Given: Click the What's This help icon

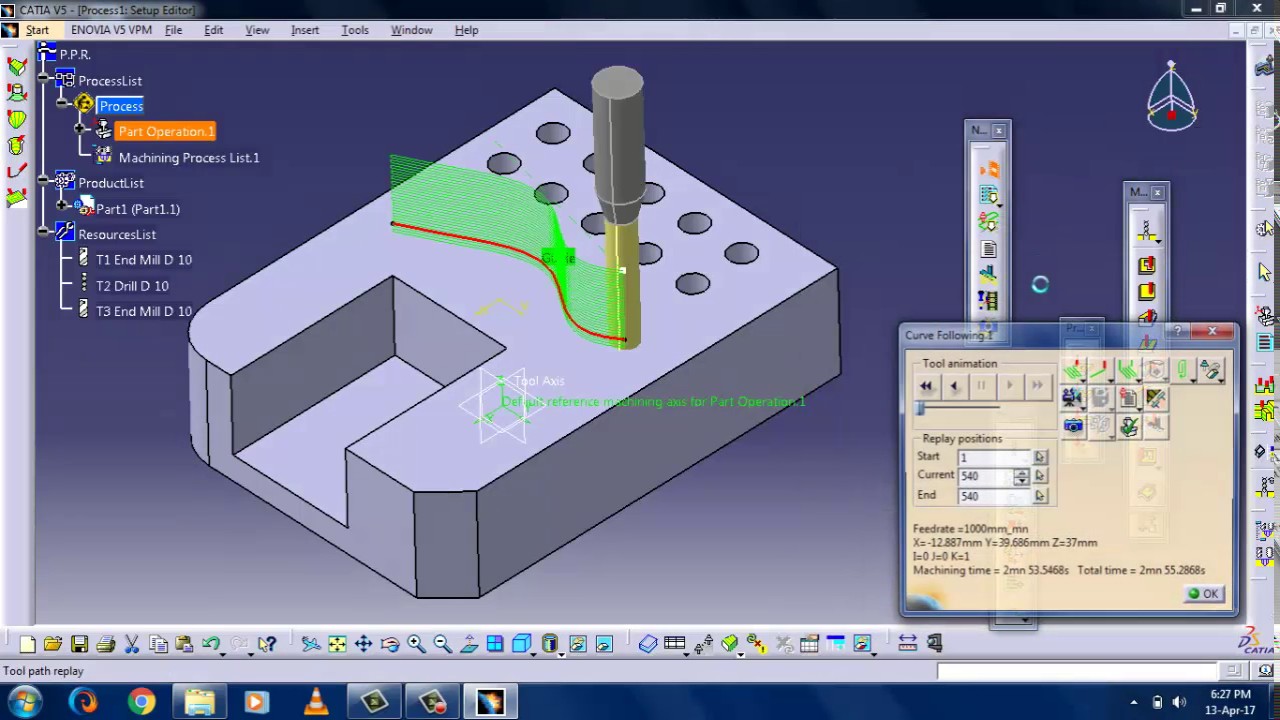Looking at the screenshot, I should click(x=266, y=644).
